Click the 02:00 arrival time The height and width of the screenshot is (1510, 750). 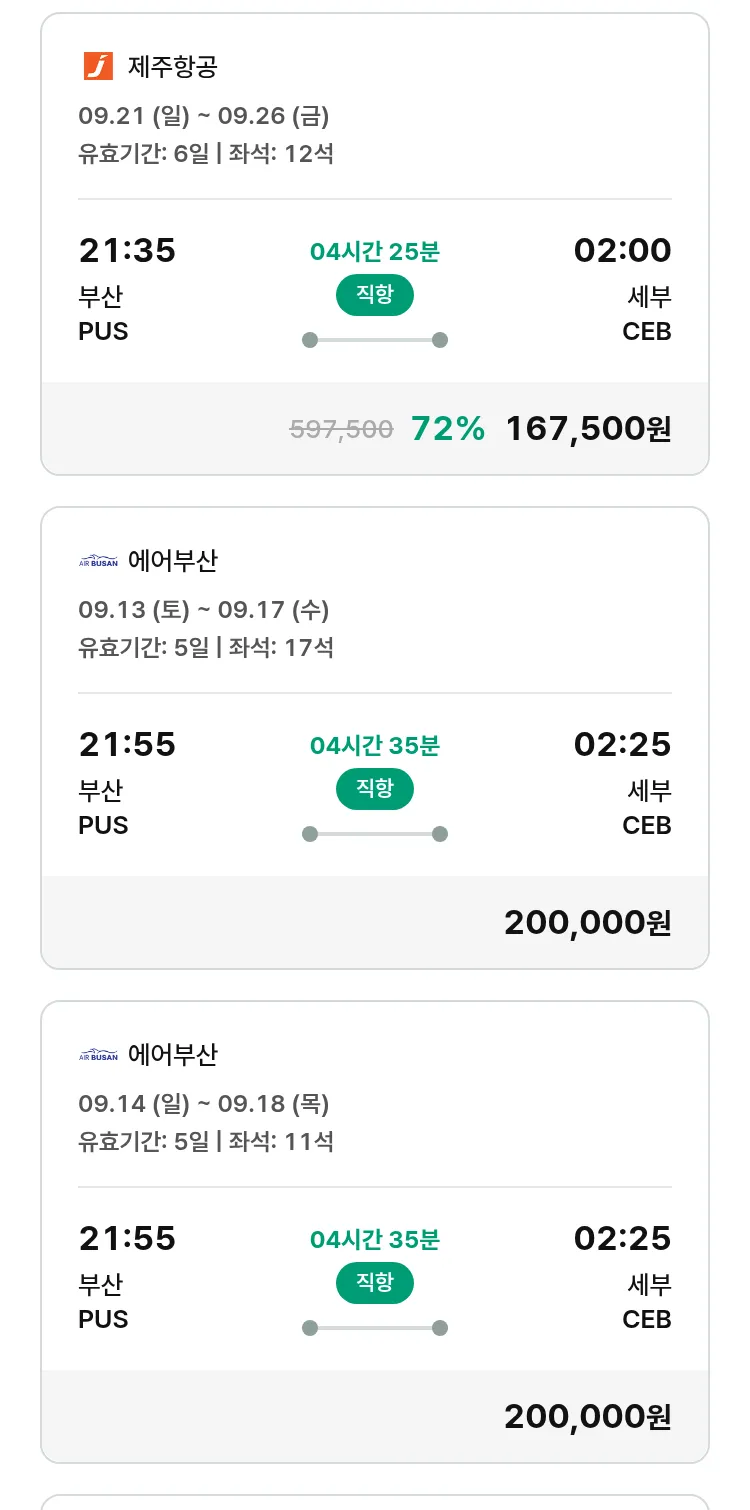(x=622, y=250)
